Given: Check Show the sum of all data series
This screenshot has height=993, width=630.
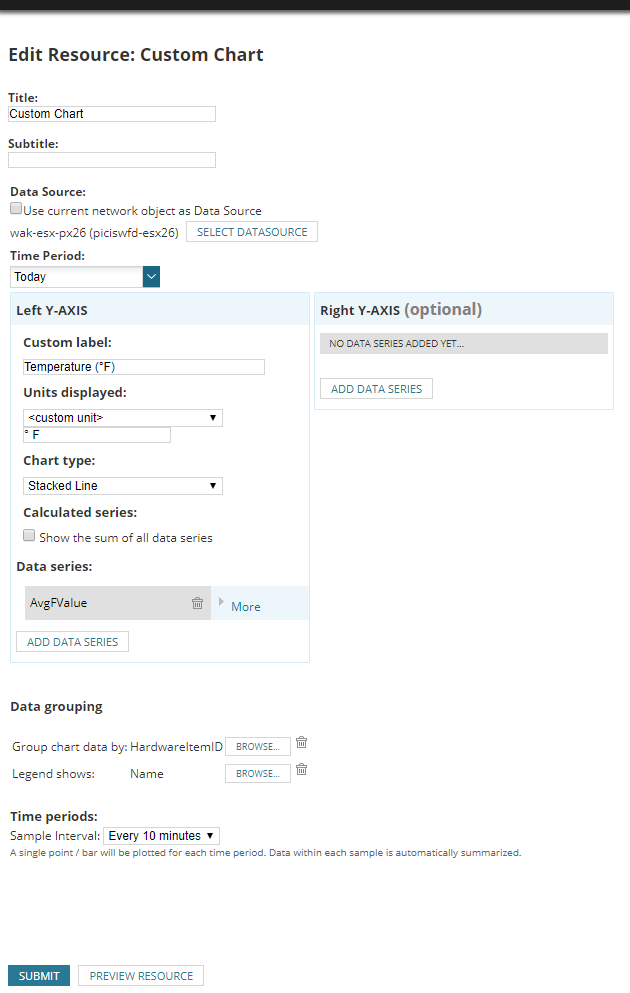Looking at the screenshot, I should (30, 536).
